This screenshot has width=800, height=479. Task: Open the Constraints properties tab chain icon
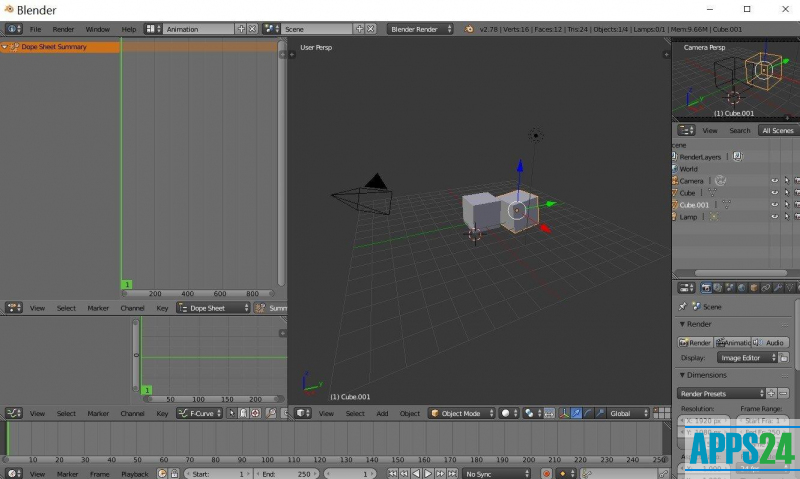click(x=766, y=288)
